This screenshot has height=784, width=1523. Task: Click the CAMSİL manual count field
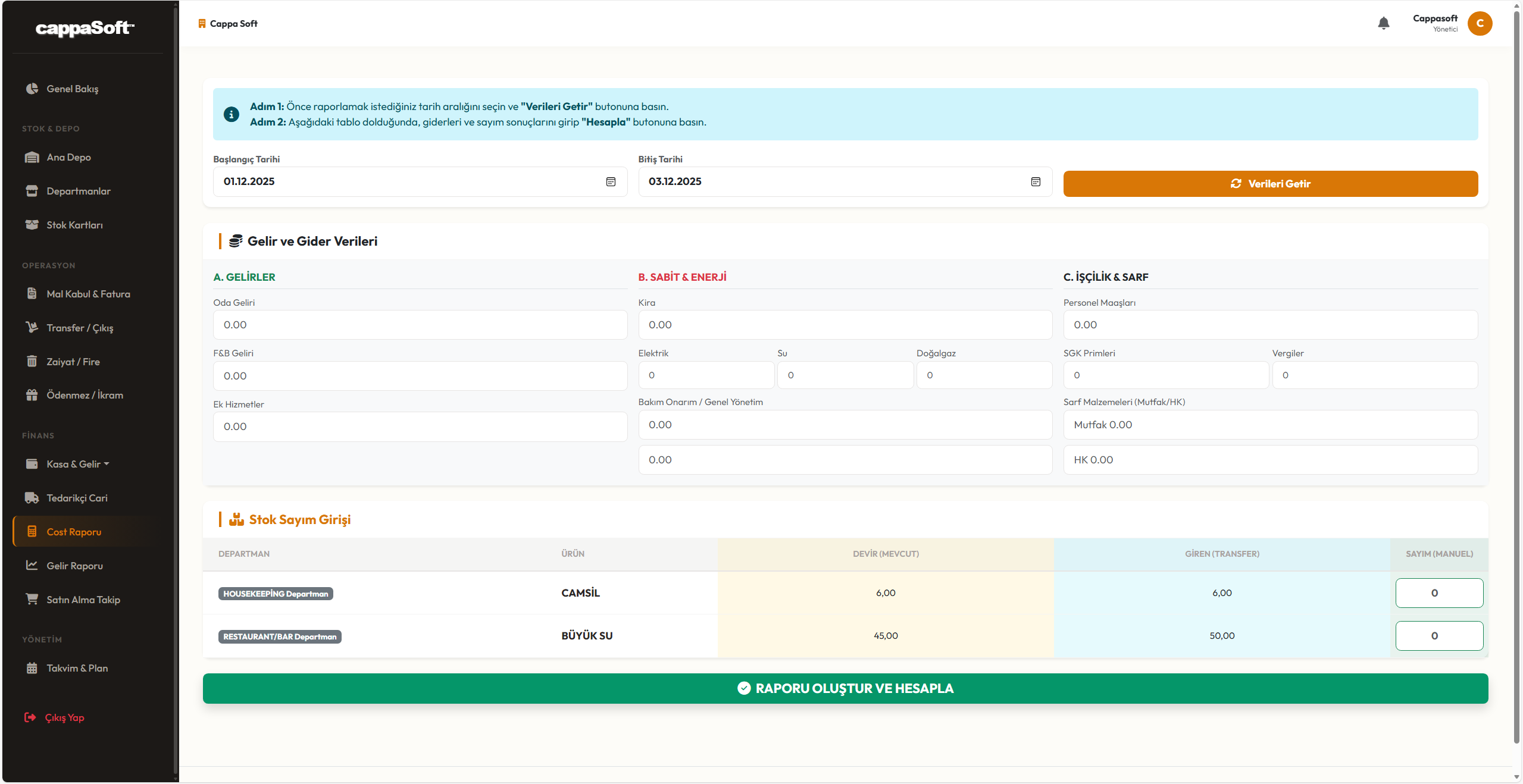pos(1438,593)
